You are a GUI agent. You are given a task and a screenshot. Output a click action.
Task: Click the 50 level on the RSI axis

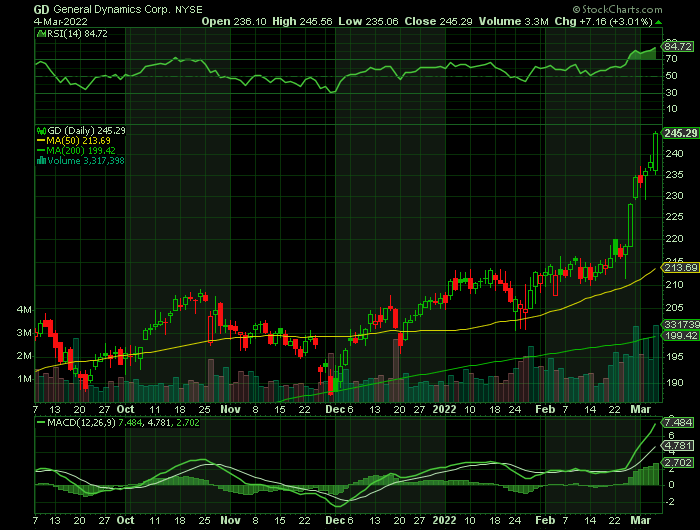[x=671, y=76]
